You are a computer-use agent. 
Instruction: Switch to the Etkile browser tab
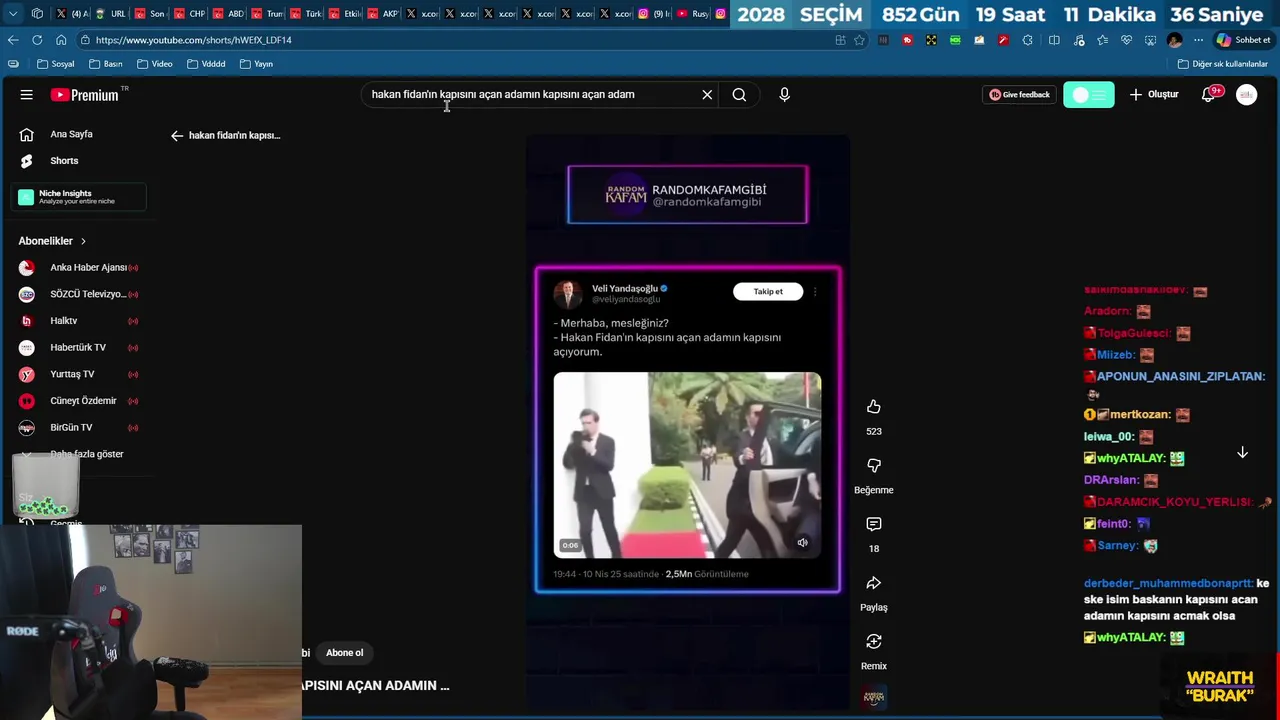click(345, 14)
